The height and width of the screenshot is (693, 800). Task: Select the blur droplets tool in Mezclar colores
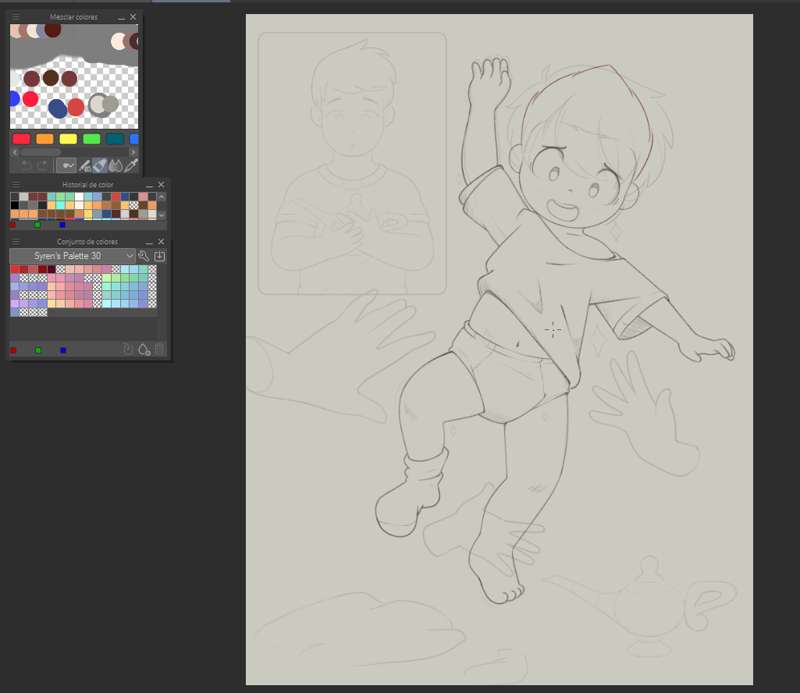coord(115,165)
